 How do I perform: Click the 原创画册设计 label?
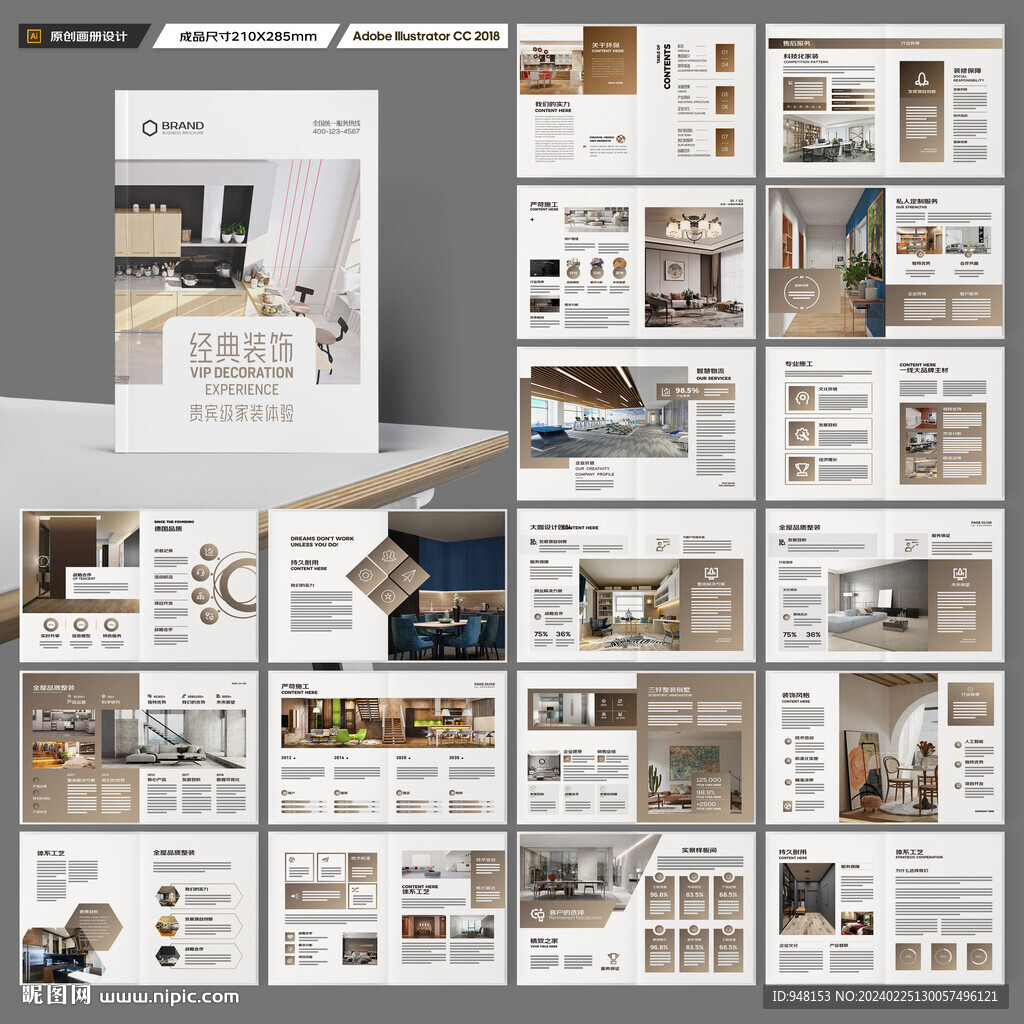[88, 37]
